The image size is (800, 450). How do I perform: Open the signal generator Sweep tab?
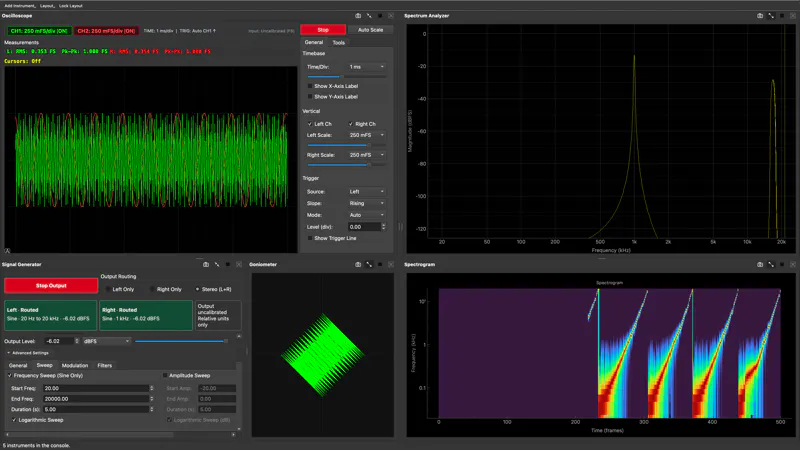[x=44, y=365]
